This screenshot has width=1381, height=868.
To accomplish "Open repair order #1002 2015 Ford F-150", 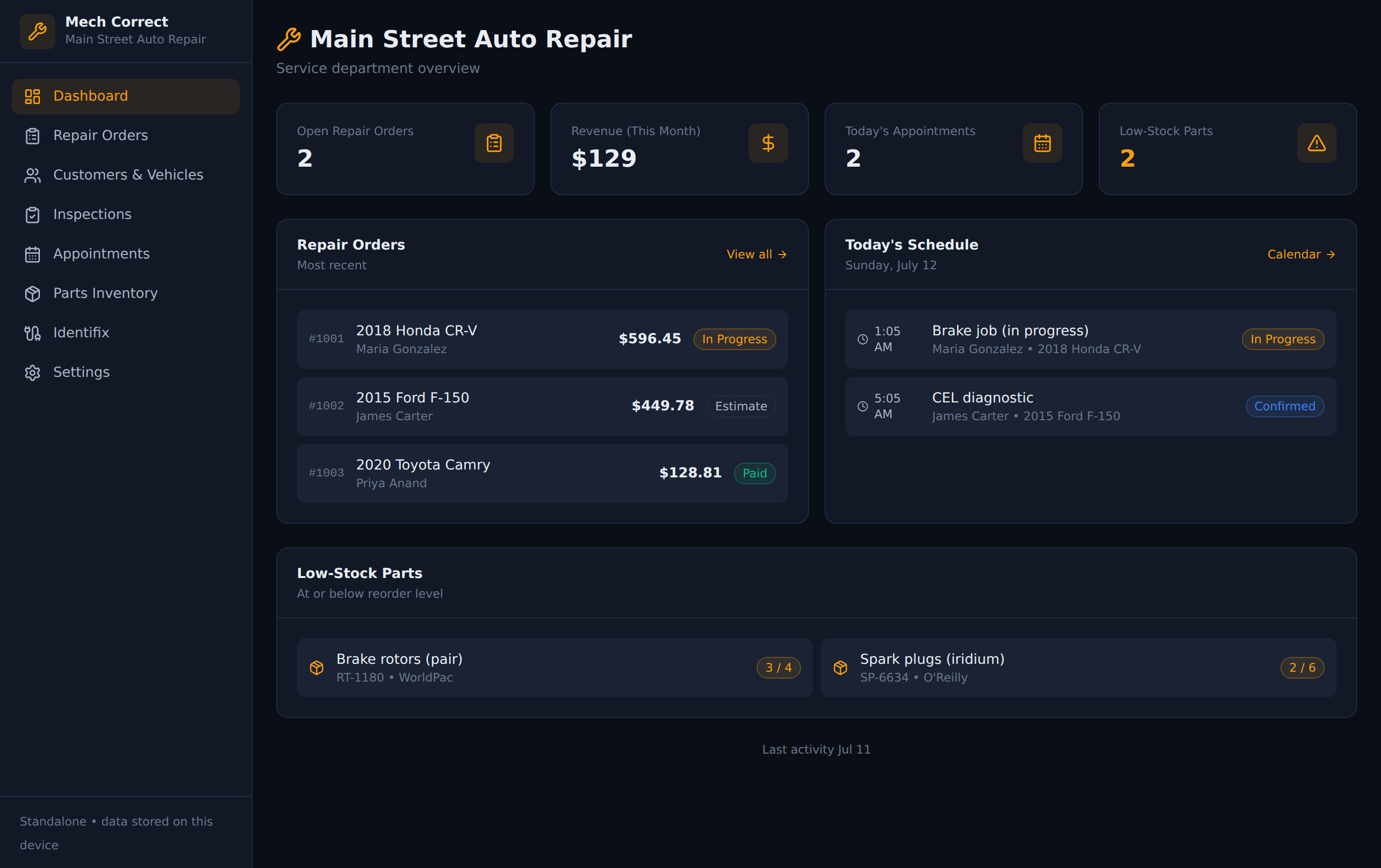I will click(542, 406).
